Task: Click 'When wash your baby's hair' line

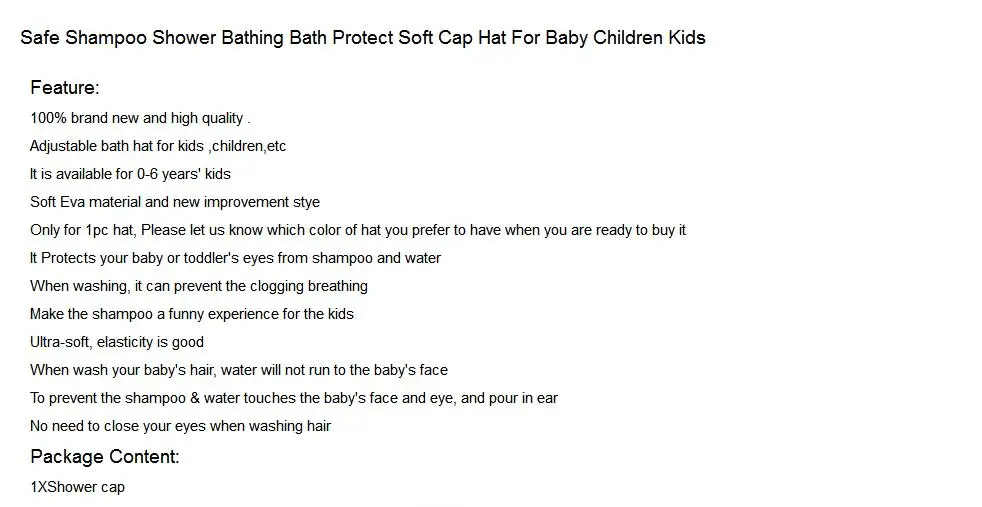Action: pos(239,370)
